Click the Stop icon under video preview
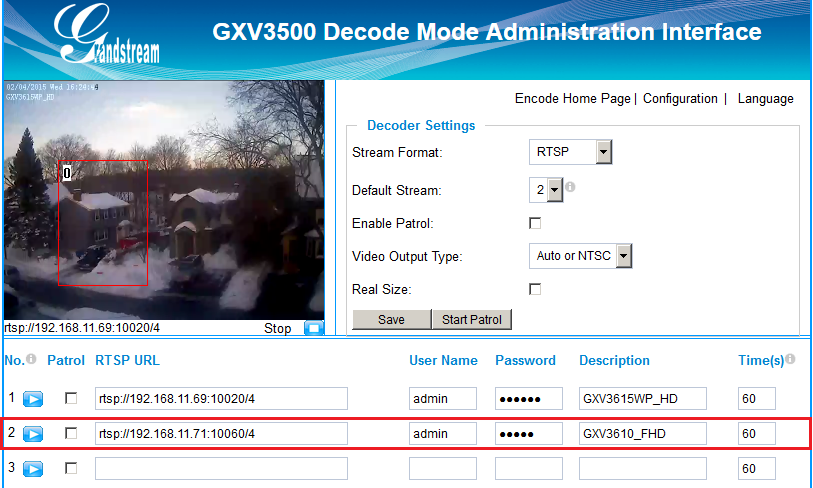 click(314, 328)
